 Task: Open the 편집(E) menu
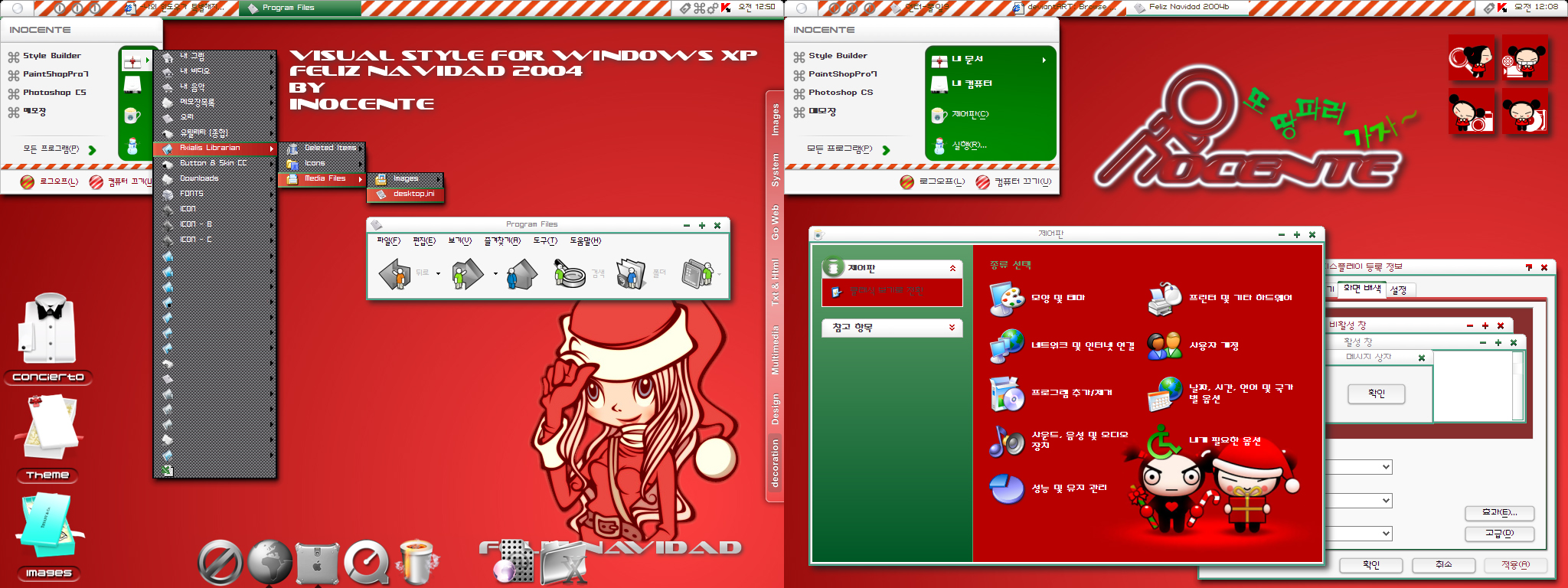[423, 241]
